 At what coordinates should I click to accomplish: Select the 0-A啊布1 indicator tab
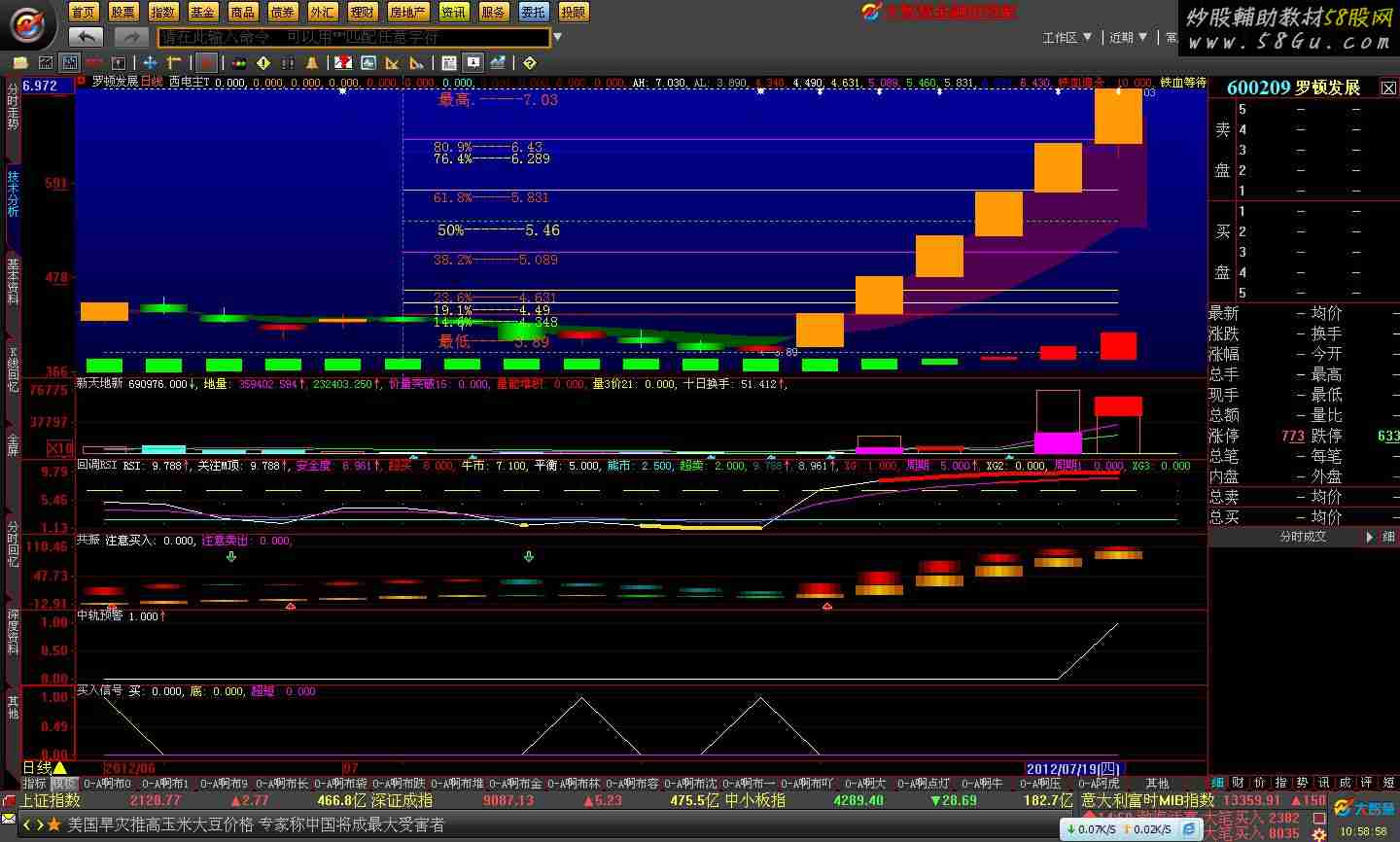(x=165, y=783)
